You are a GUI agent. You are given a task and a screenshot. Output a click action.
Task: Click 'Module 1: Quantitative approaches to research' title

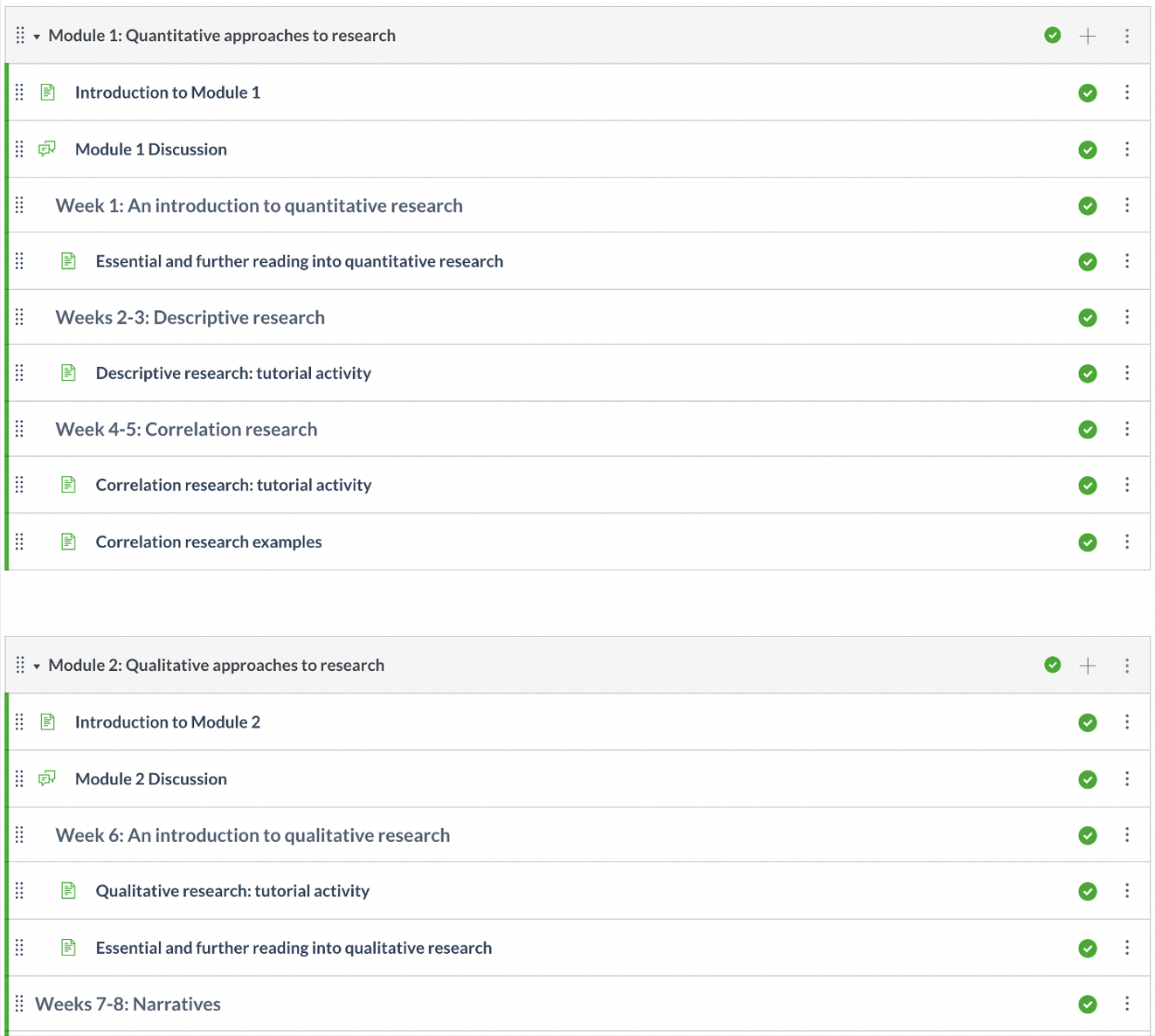click(x=222, y=36)
